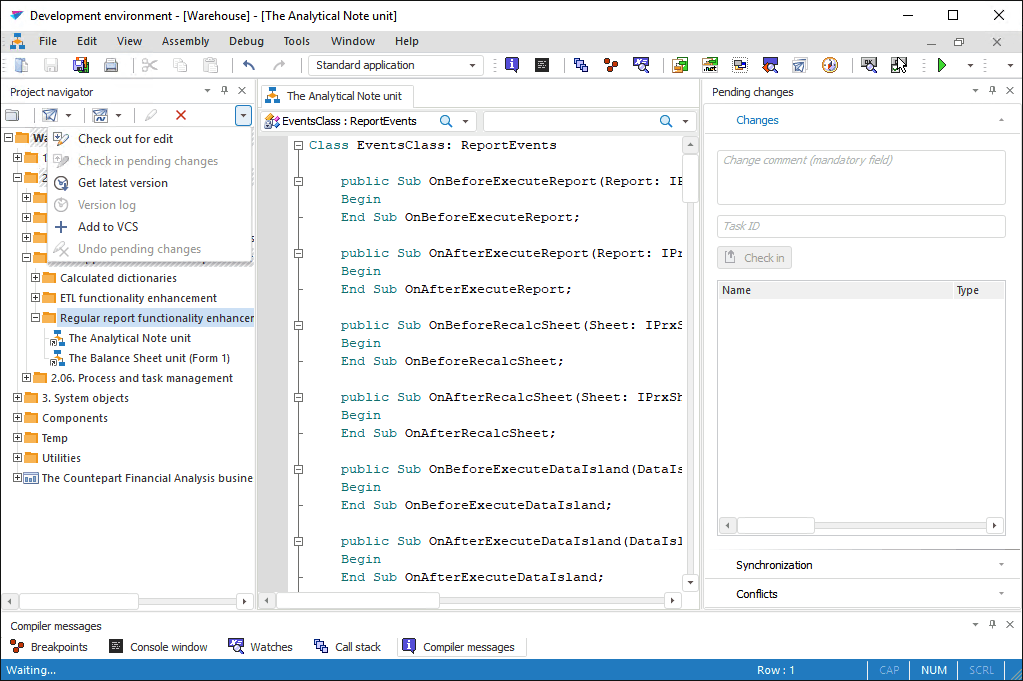Click the .net assembly toolbar icon
Screen dimensions: 1023x681
[x=710, y=65]
